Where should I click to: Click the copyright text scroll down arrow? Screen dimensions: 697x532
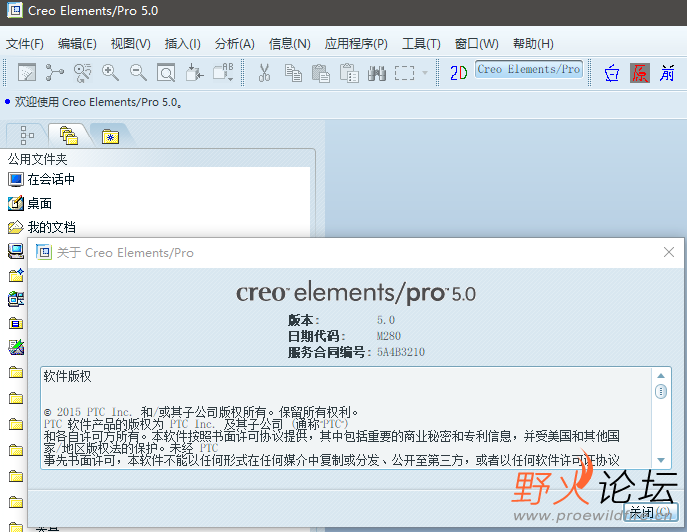pyautogui.click(x=661, y=460)
